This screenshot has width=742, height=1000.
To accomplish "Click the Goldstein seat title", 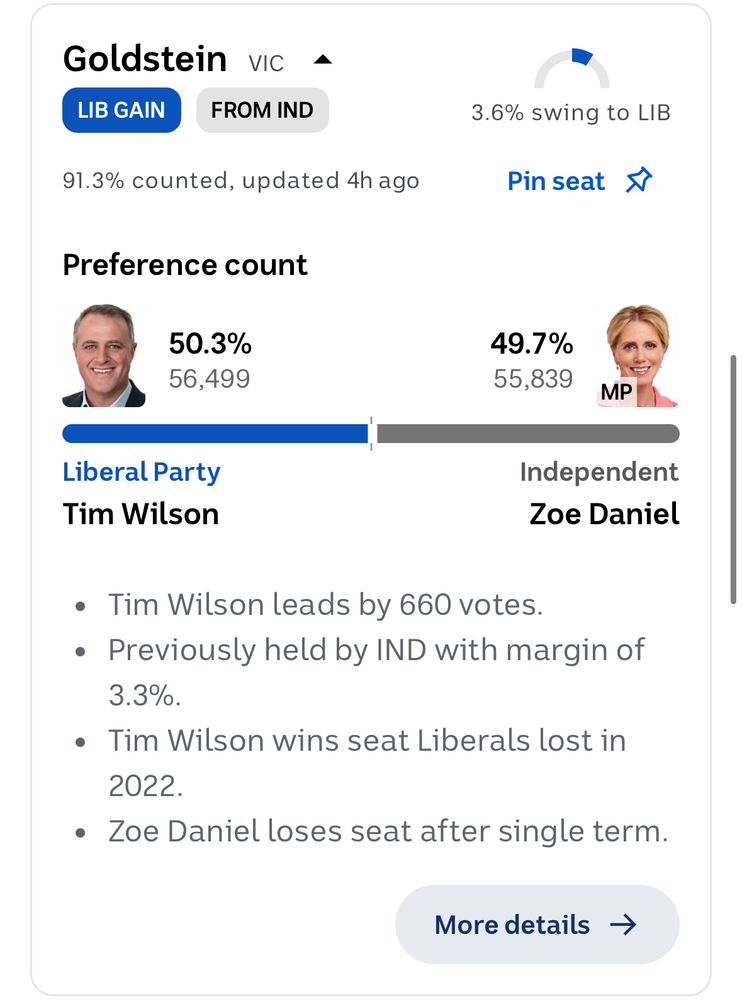I will click(x=145, y=59).
